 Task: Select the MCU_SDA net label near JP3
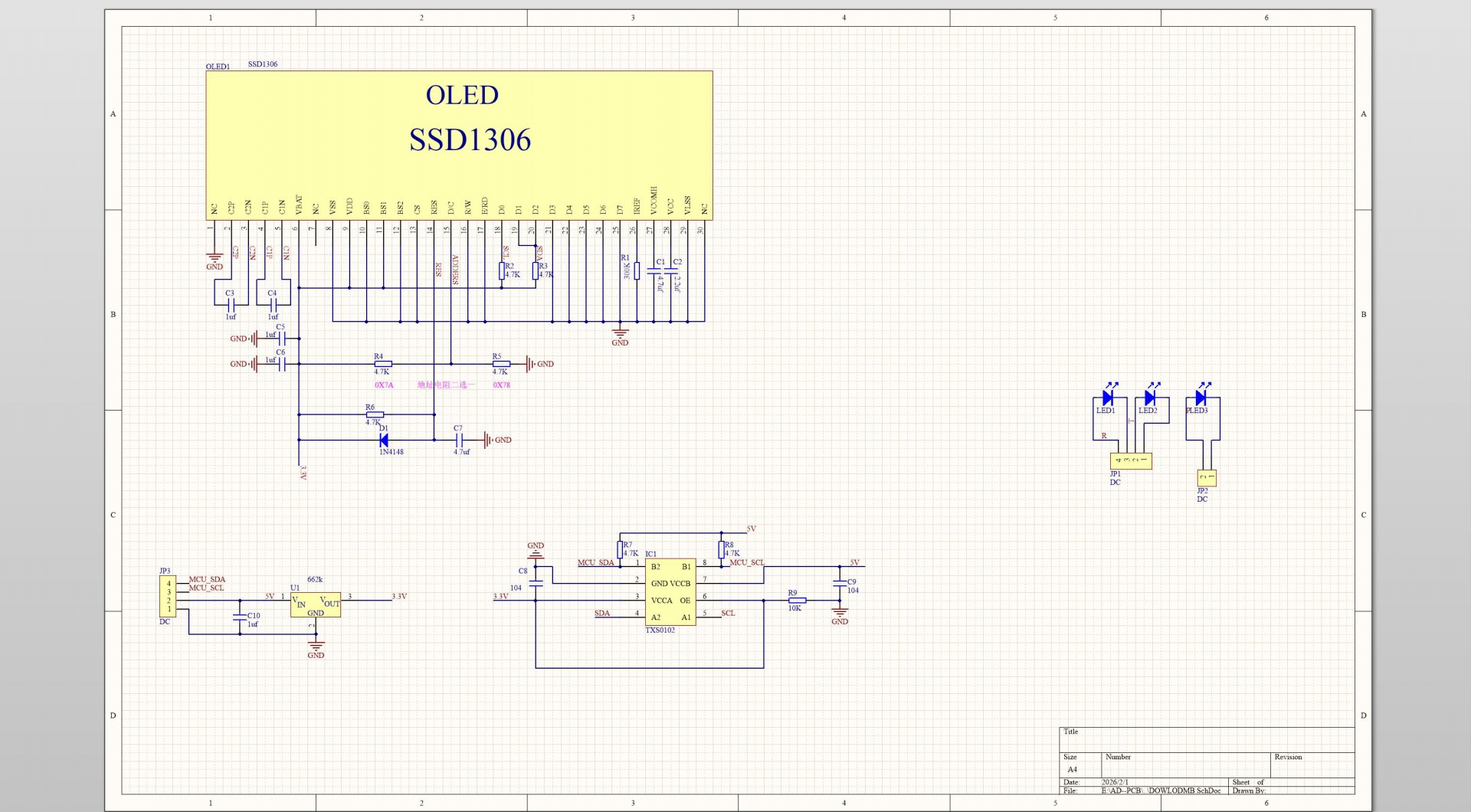tap(207, 580)
